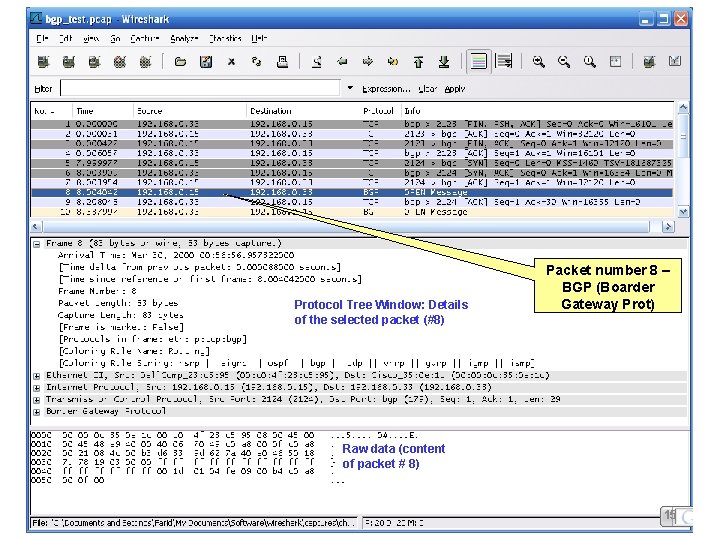Open the Go menu
This screenshot has width=720, height=540.
[x=115, y=39]
